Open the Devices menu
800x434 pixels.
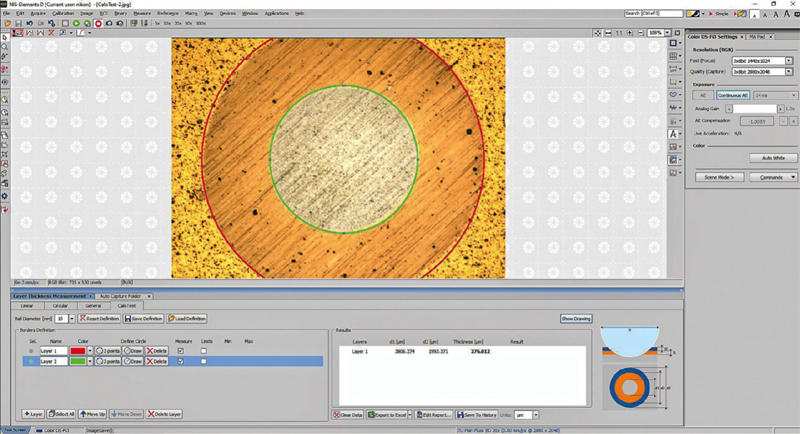[x=228, y=13]
